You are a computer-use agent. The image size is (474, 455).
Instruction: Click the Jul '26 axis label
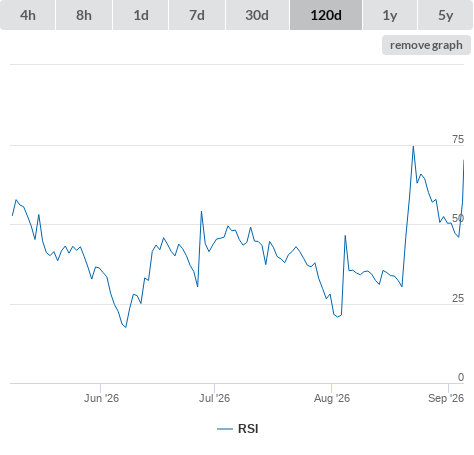pyautogui.click(x=214, y=398)
